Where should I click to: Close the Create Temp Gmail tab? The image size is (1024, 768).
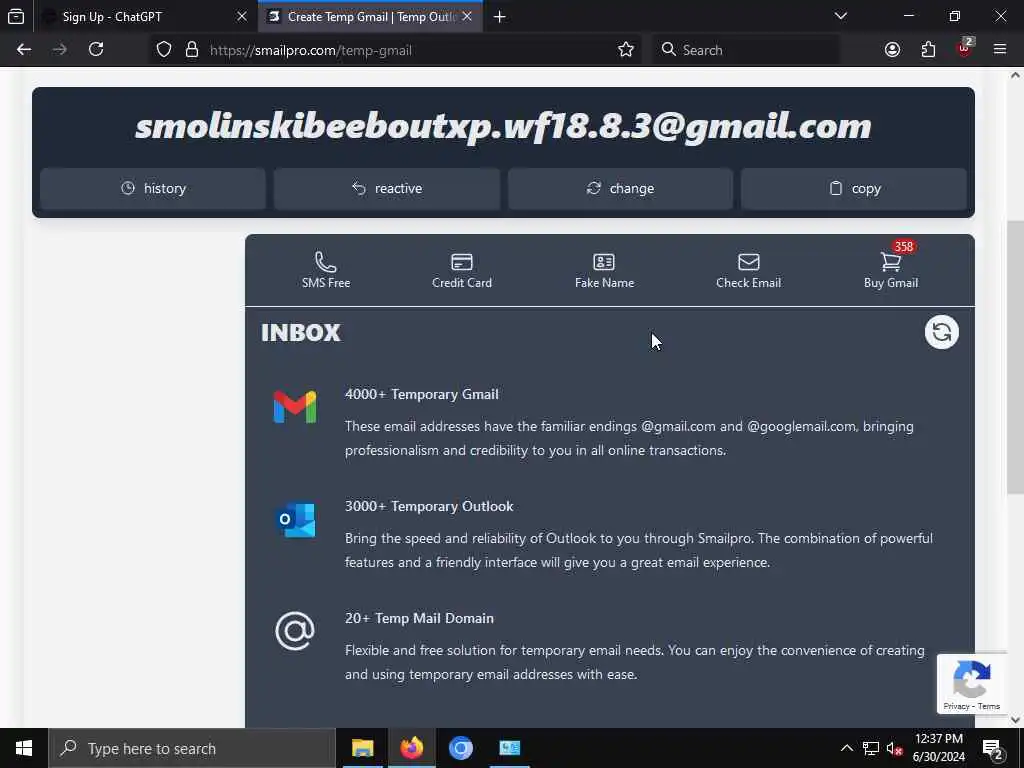pyautogui.click(x=467, y=16)
